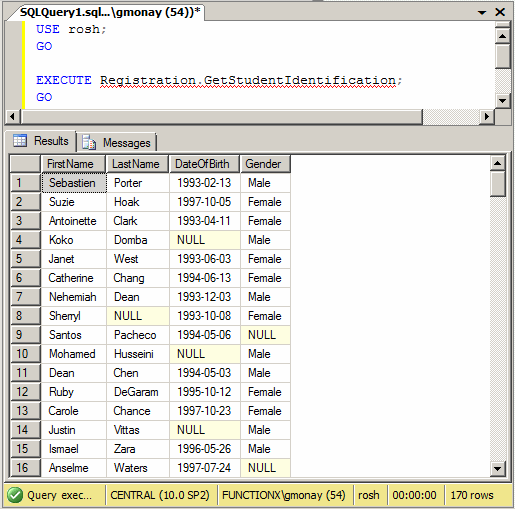The image size is (515, 509).
Task: Switch to the Results tab
Action: pos(41,141)
